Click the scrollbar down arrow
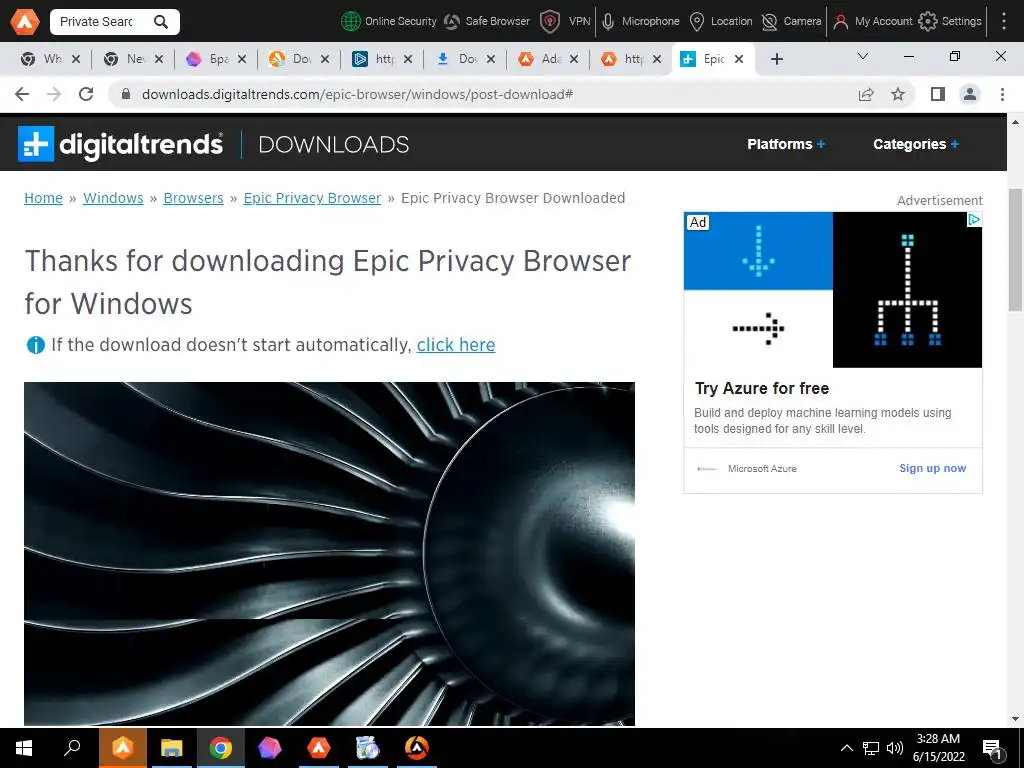This screenshot has height=768, width=1024. (x=1015, y=719)
